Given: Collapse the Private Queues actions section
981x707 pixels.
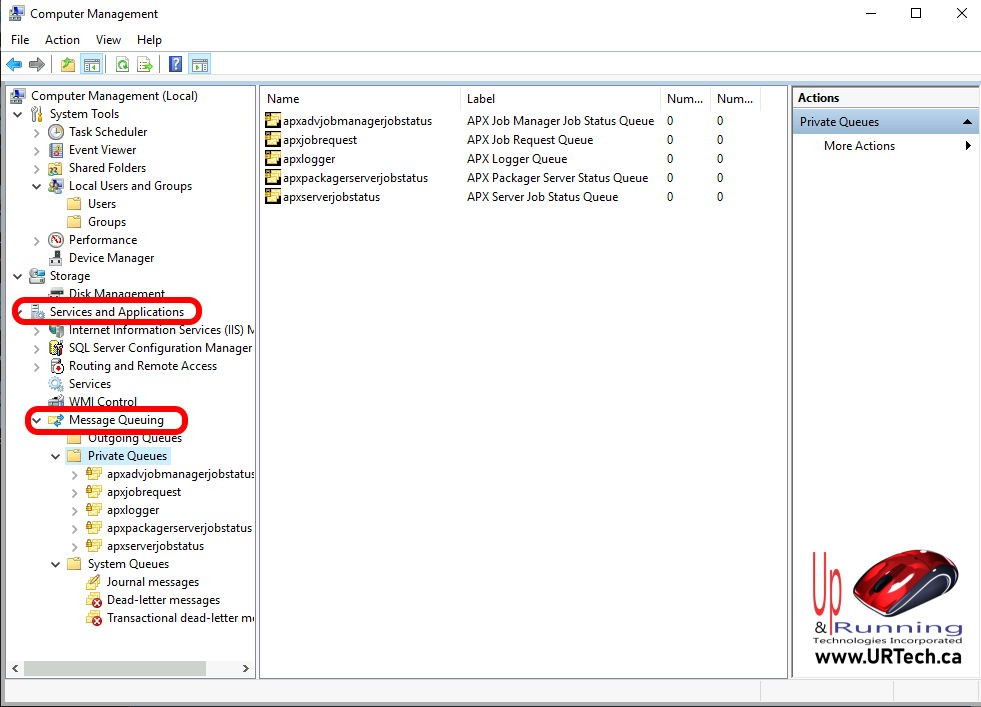Looking at the screenshot, I should click(967, 122).
